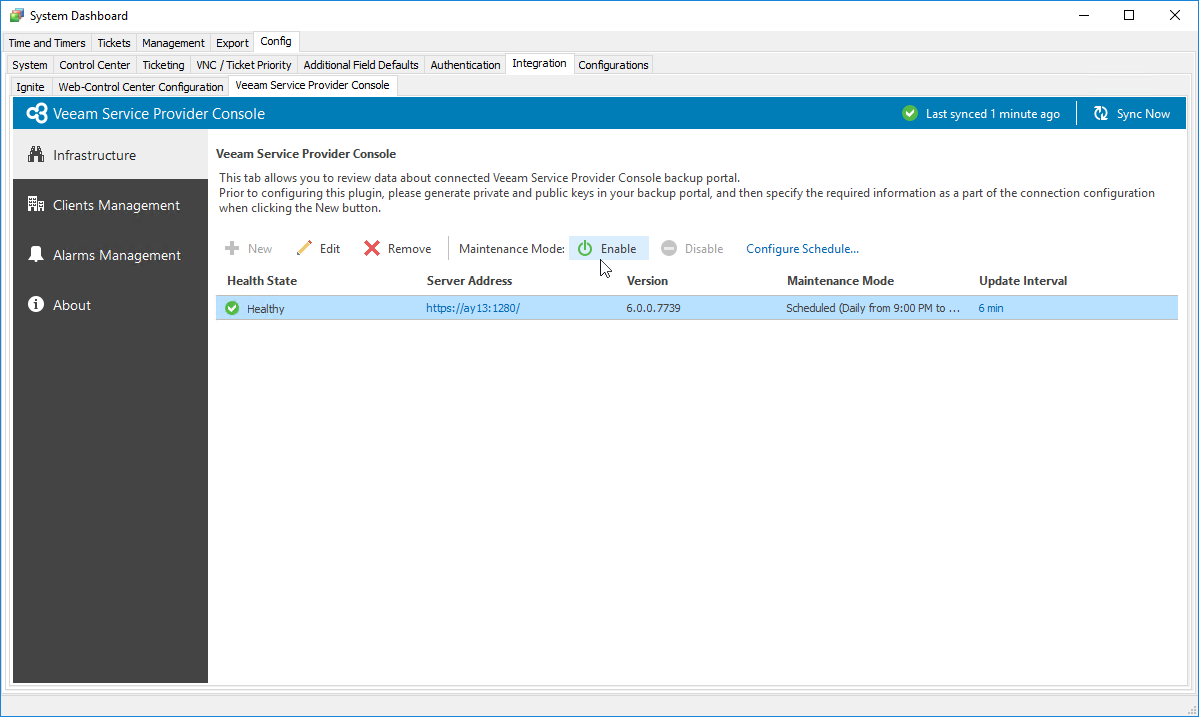Open the server address https://ay13:1280/

coord(472,308)
